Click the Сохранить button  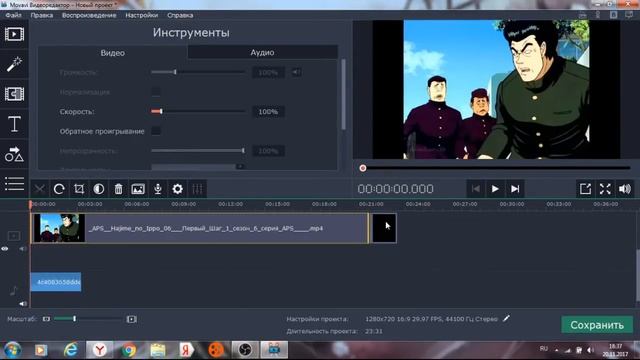(597, 325)
